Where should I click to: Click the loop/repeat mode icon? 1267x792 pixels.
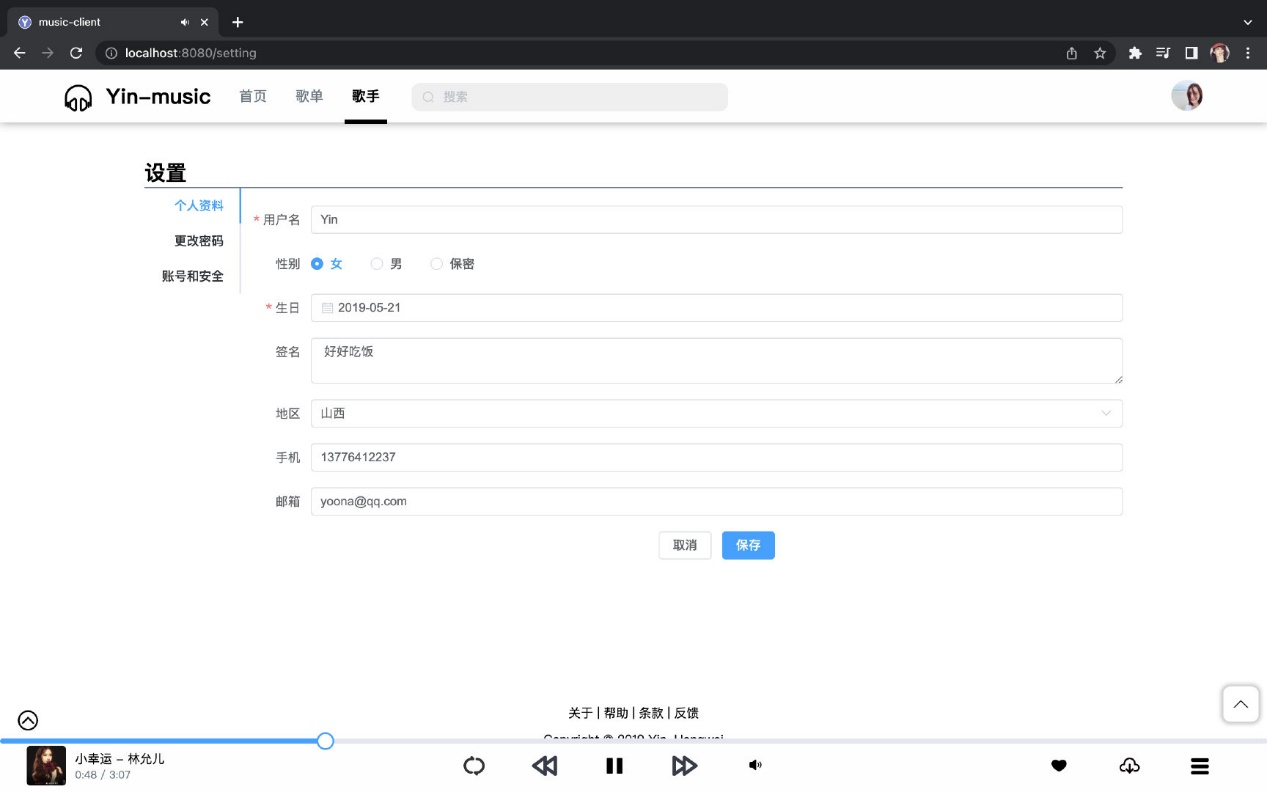click(474, 766)
